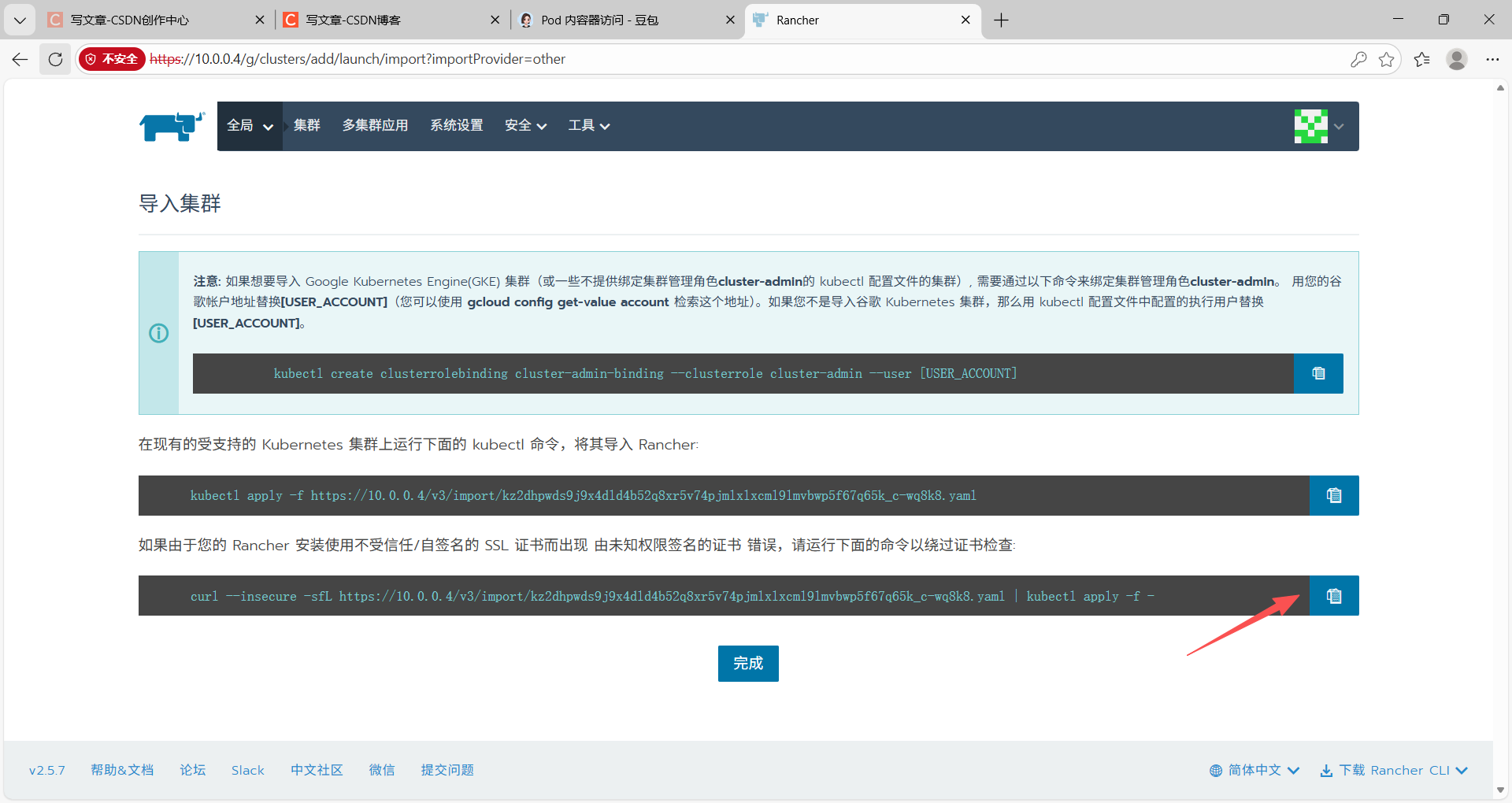Click the not-secure warning badge
This screenshot has height=803, width=1512.
(x=112, y=59)
